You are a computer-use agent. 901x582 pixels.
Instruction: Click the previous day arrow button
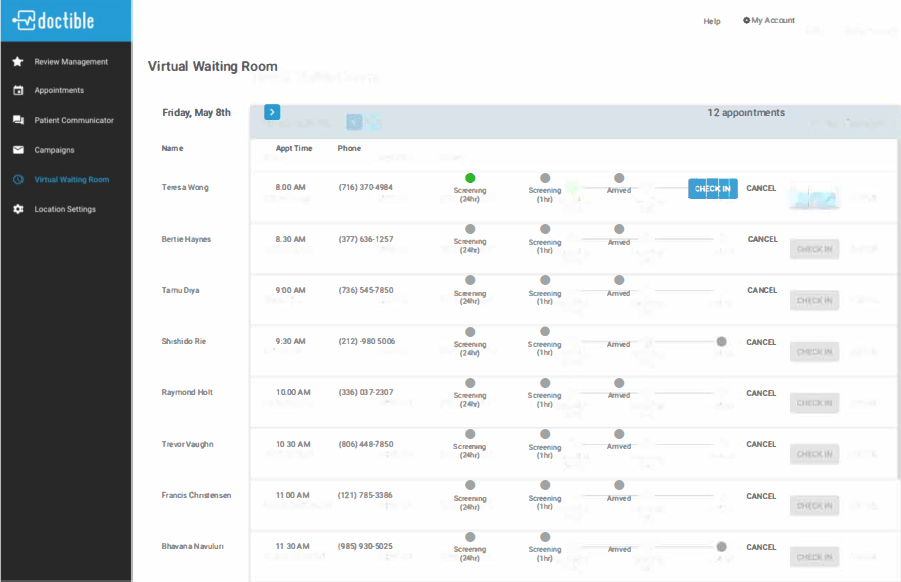point(354,122)
